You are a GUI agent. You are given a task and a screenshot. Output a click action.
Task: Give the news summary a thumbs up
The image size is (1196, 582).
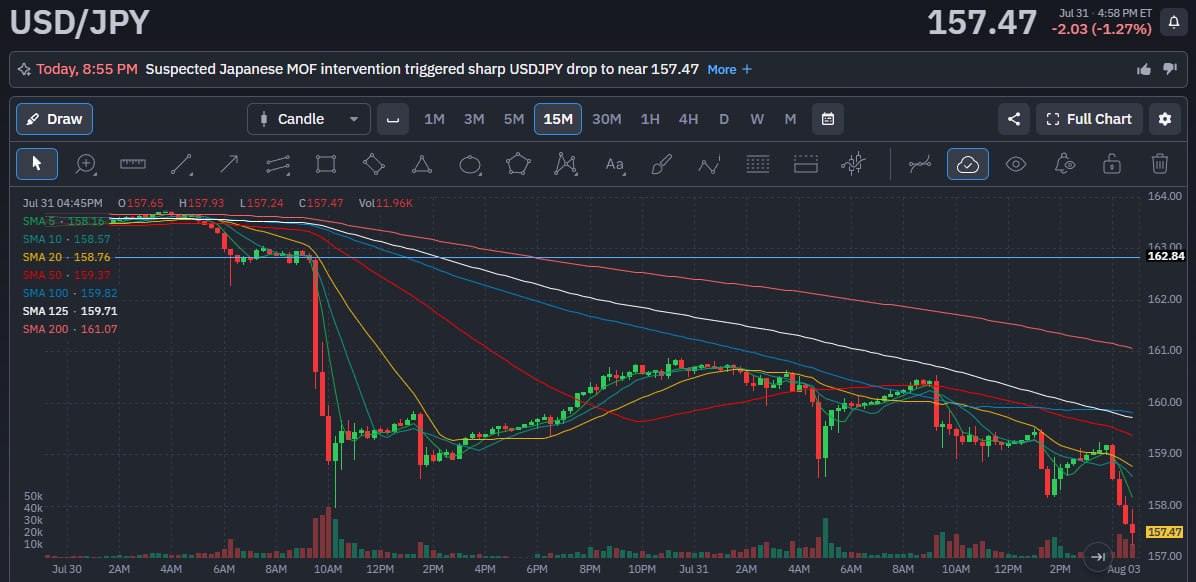click(1143, 69)
